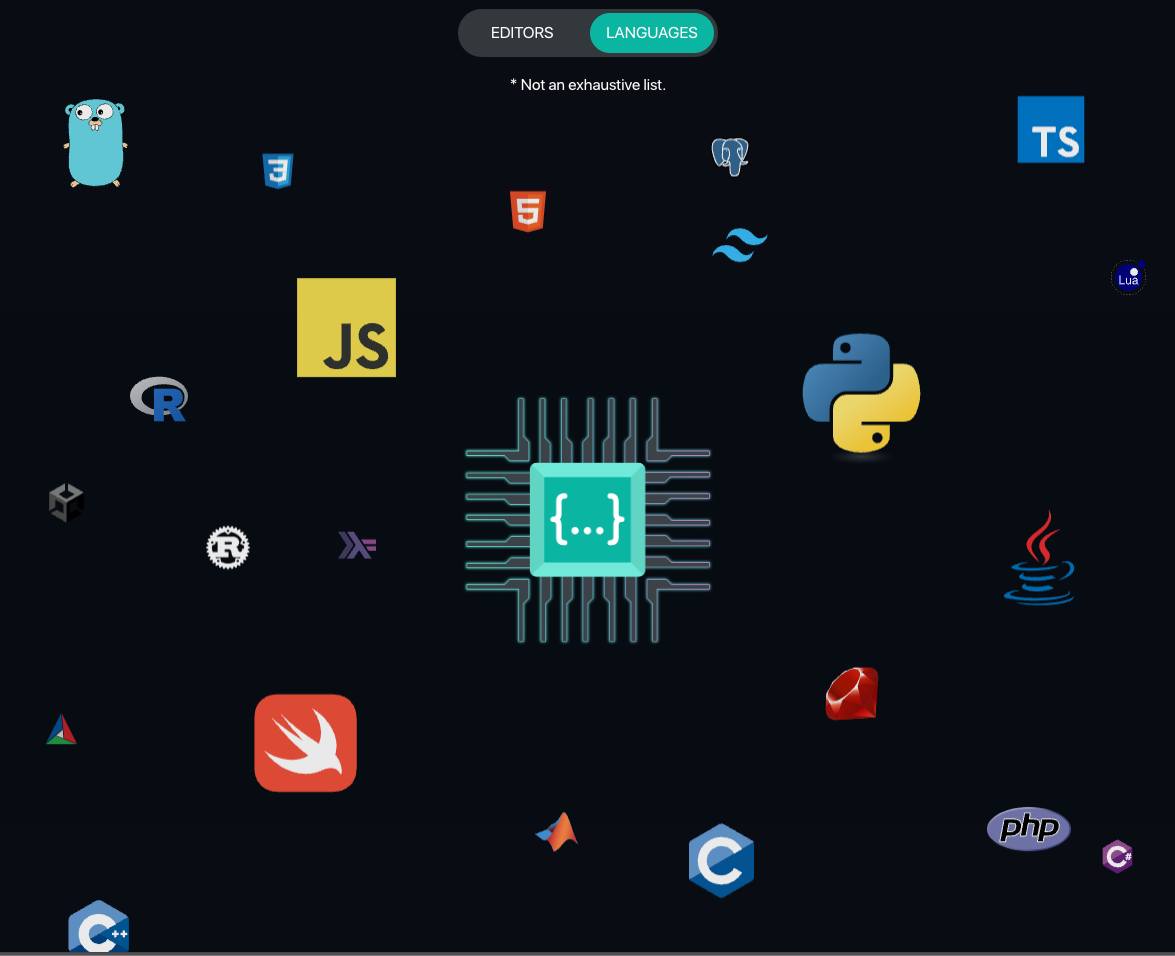
Task: Click the CSS3 shield icon
Action: (278, 171)
